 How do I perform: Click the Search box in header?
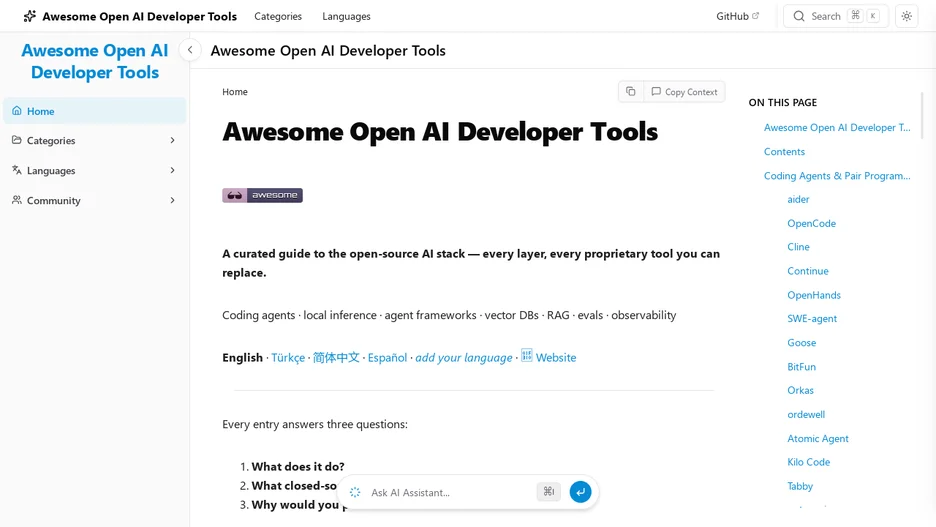pos(836,16)
